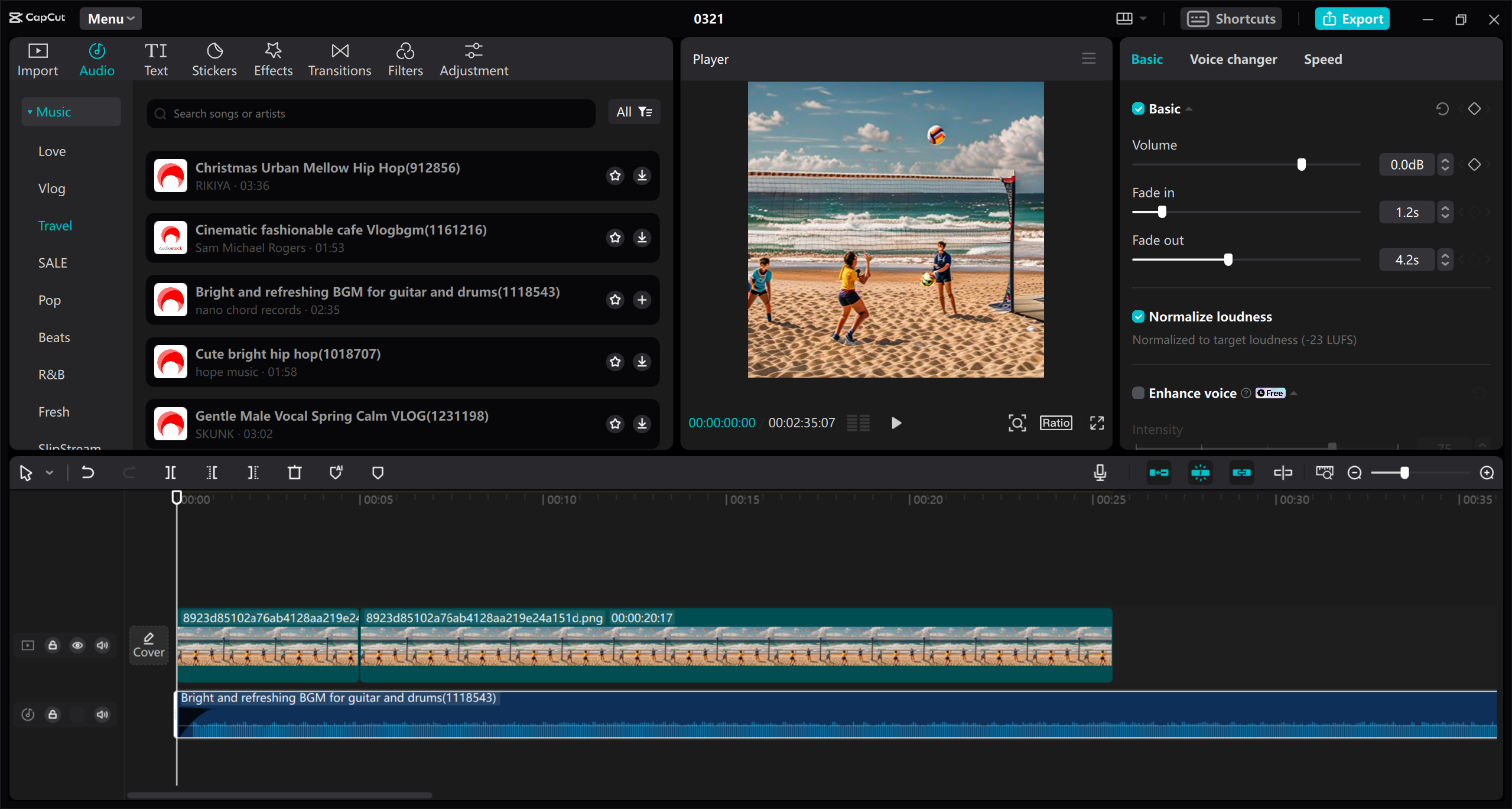
Task: Open the Player settings menu
Action: pyautogui.click(x=1089, y=58)
